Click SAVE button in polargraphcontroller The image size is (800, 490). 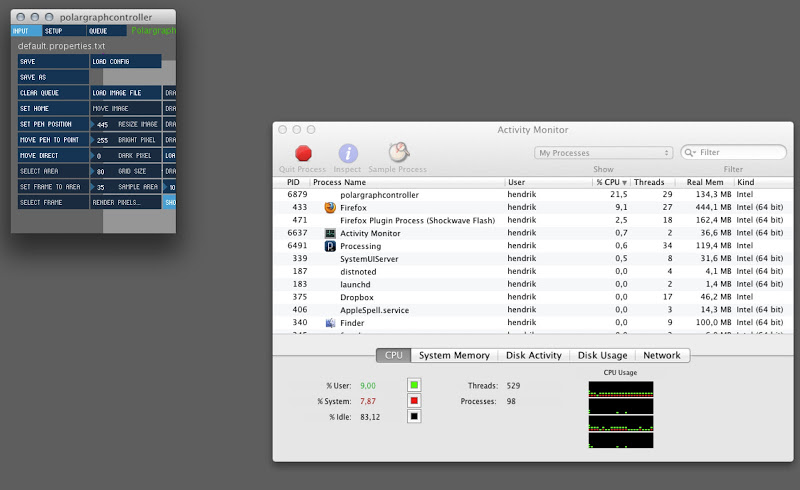point(53,61)
